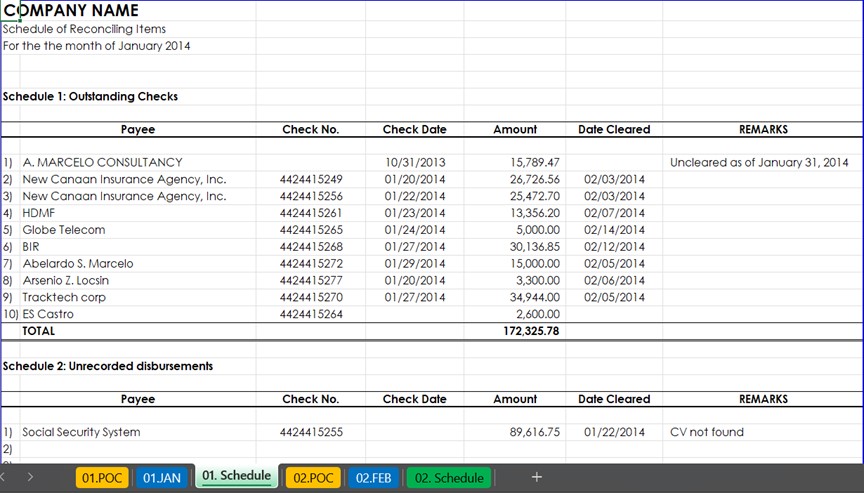
Task: Select amount 15,789.47
Action: (x=534, y=162)
